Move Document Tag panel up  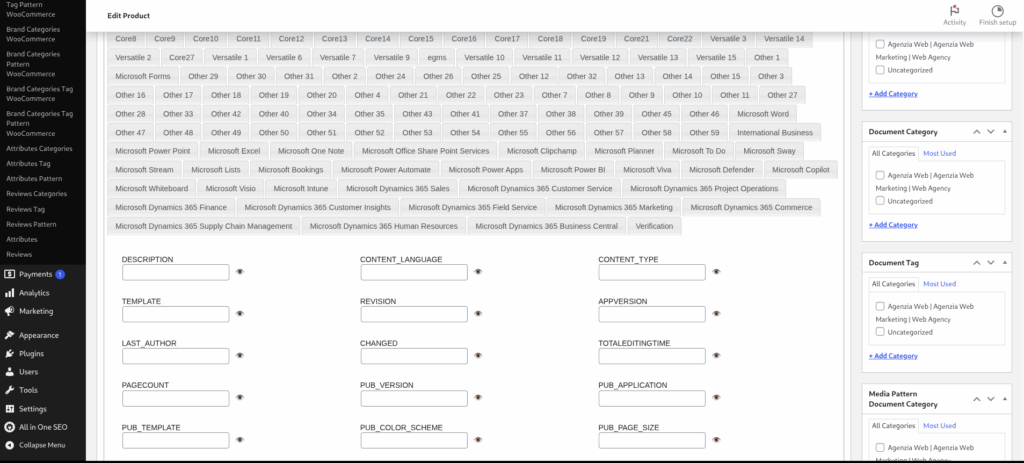tap(976, 263)
